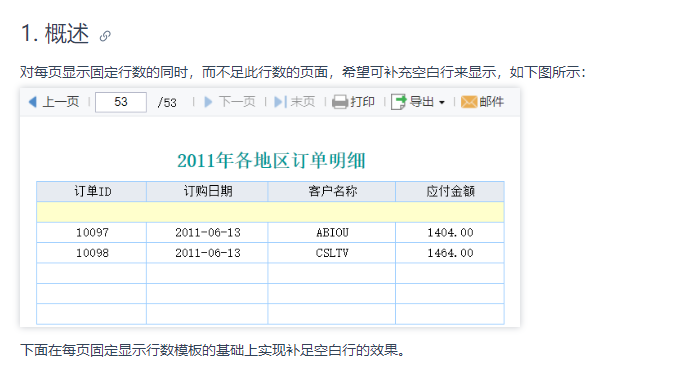Screen dimensions: 691x368
Task: Click the yellow highlighted row under the header
Action: 270,212
